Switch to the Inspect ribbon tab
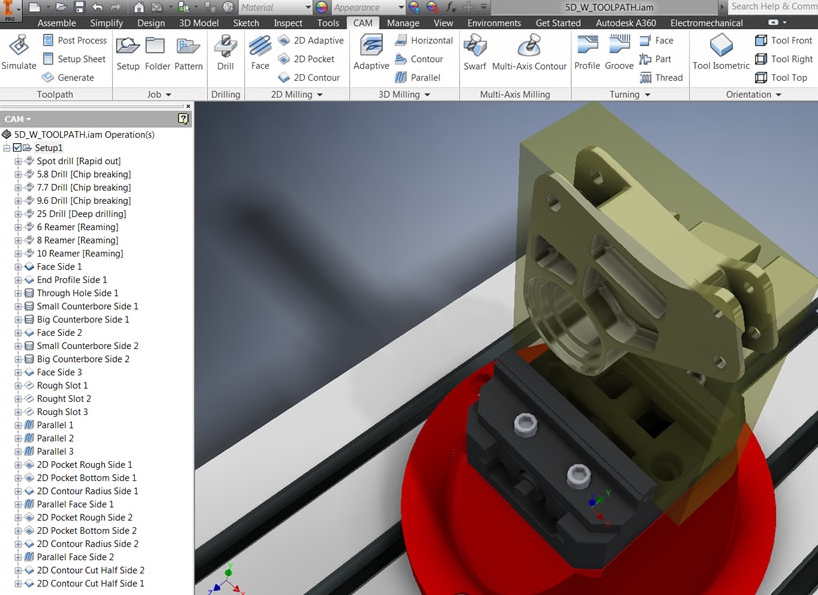The height and width of the screenshot is (595, 818). point(288,23)
